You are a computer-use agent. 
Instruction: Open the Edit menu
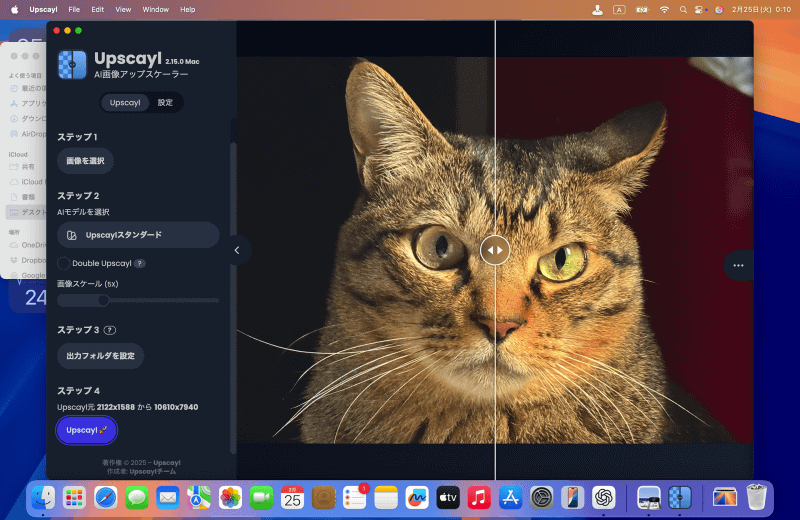[97, 9]
